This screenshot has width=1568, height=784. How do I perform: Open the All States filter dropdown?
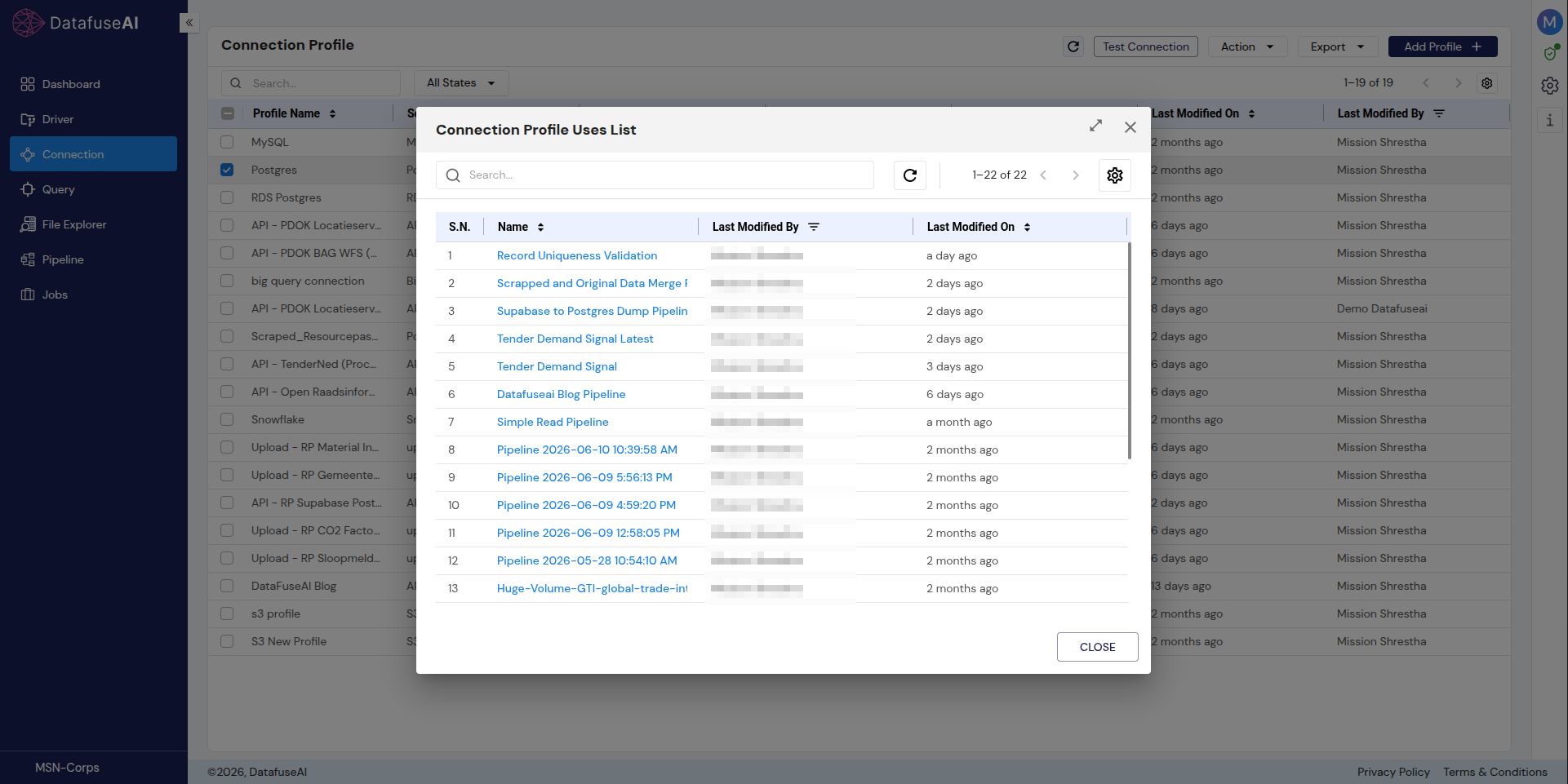coord(461,83)
